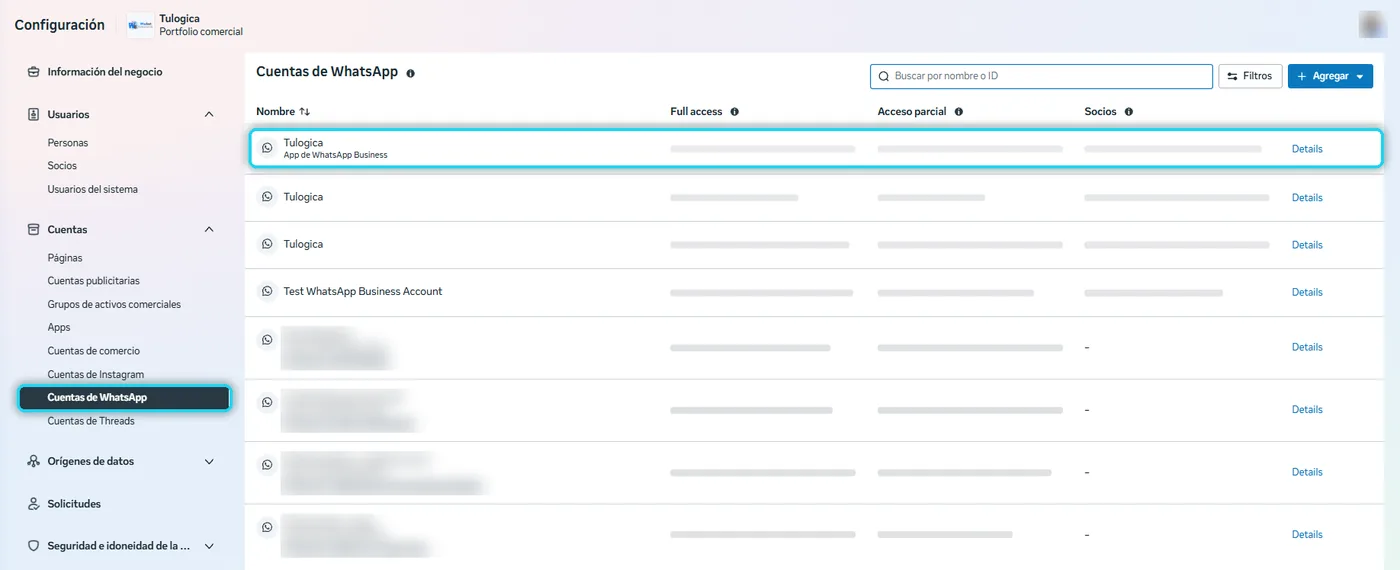Click the info icon beside Full access
This screenshot has width=1400, height=570.
tap(734, 112)
